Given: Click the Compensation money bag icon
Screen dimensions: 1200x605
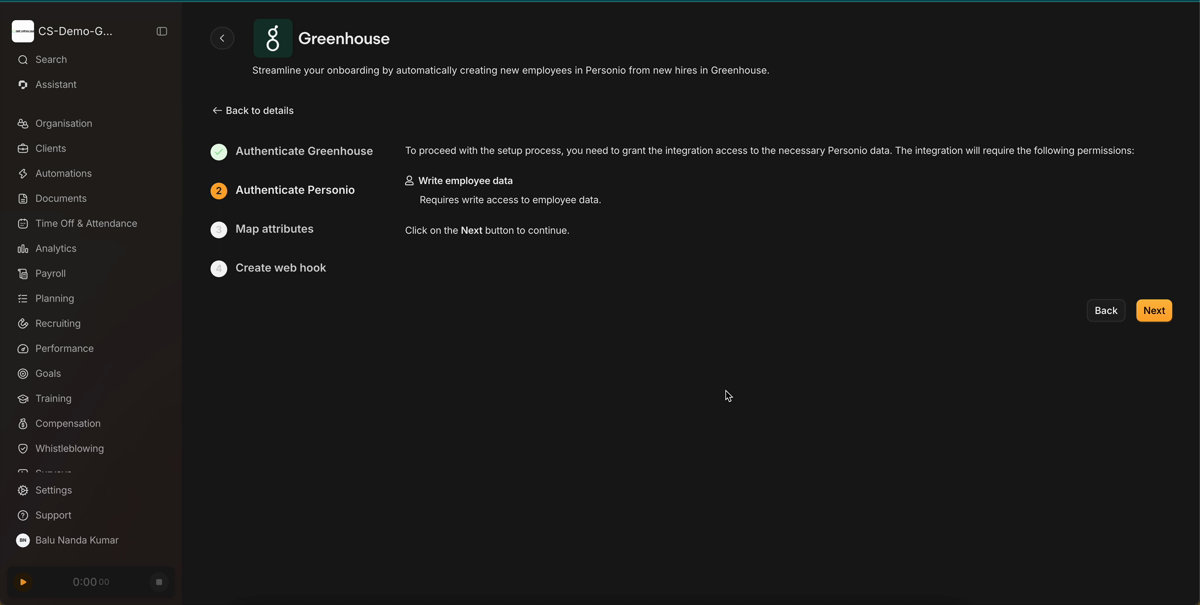Looking at the screenshot, I should (x=23, y=424).
